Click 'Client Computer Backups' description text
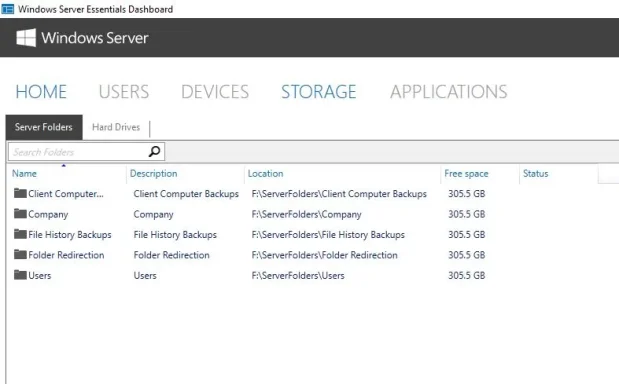Viewport: 619px width, 384px height. [186, 194]
